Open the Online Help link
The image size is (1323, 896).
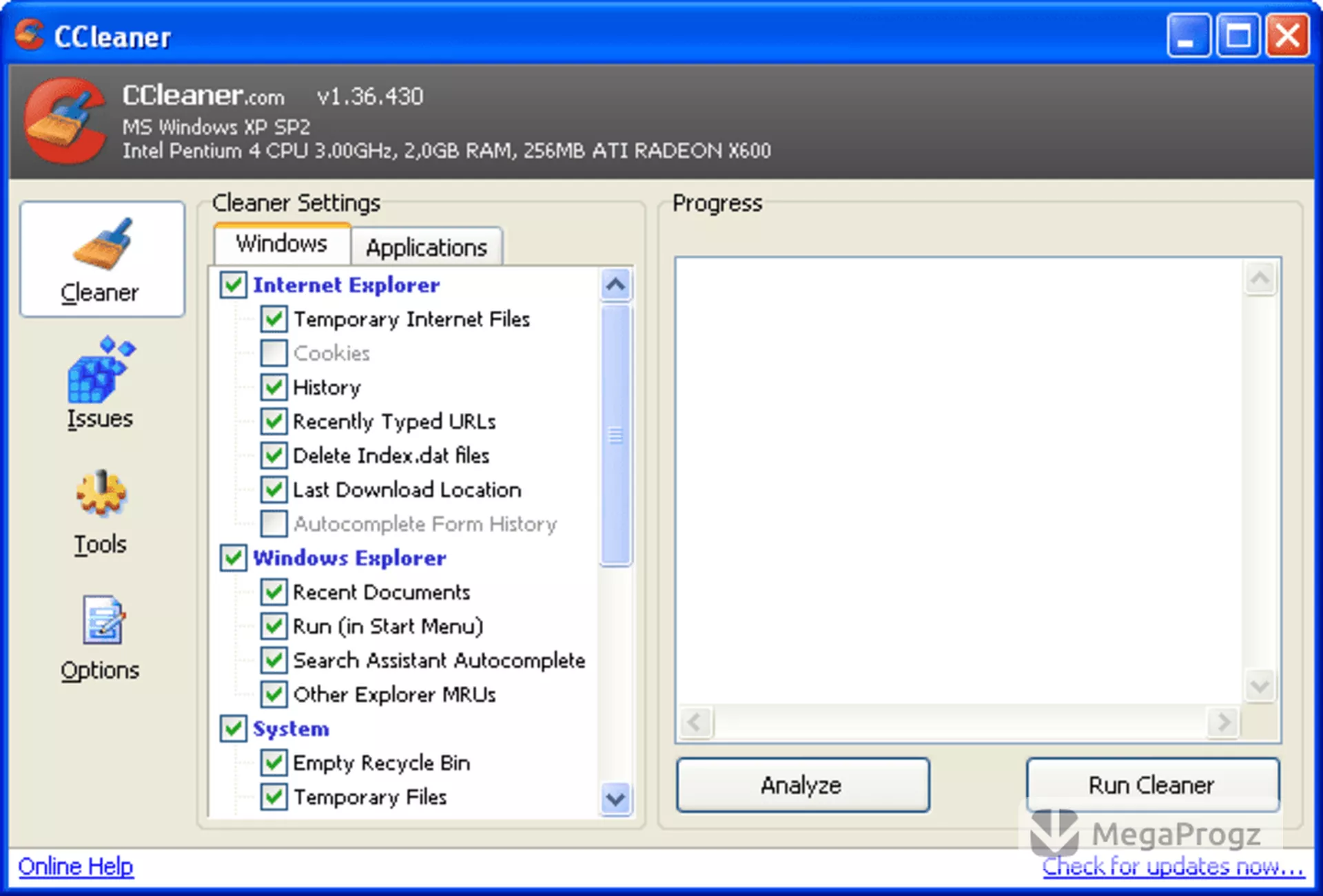point(76,866)
